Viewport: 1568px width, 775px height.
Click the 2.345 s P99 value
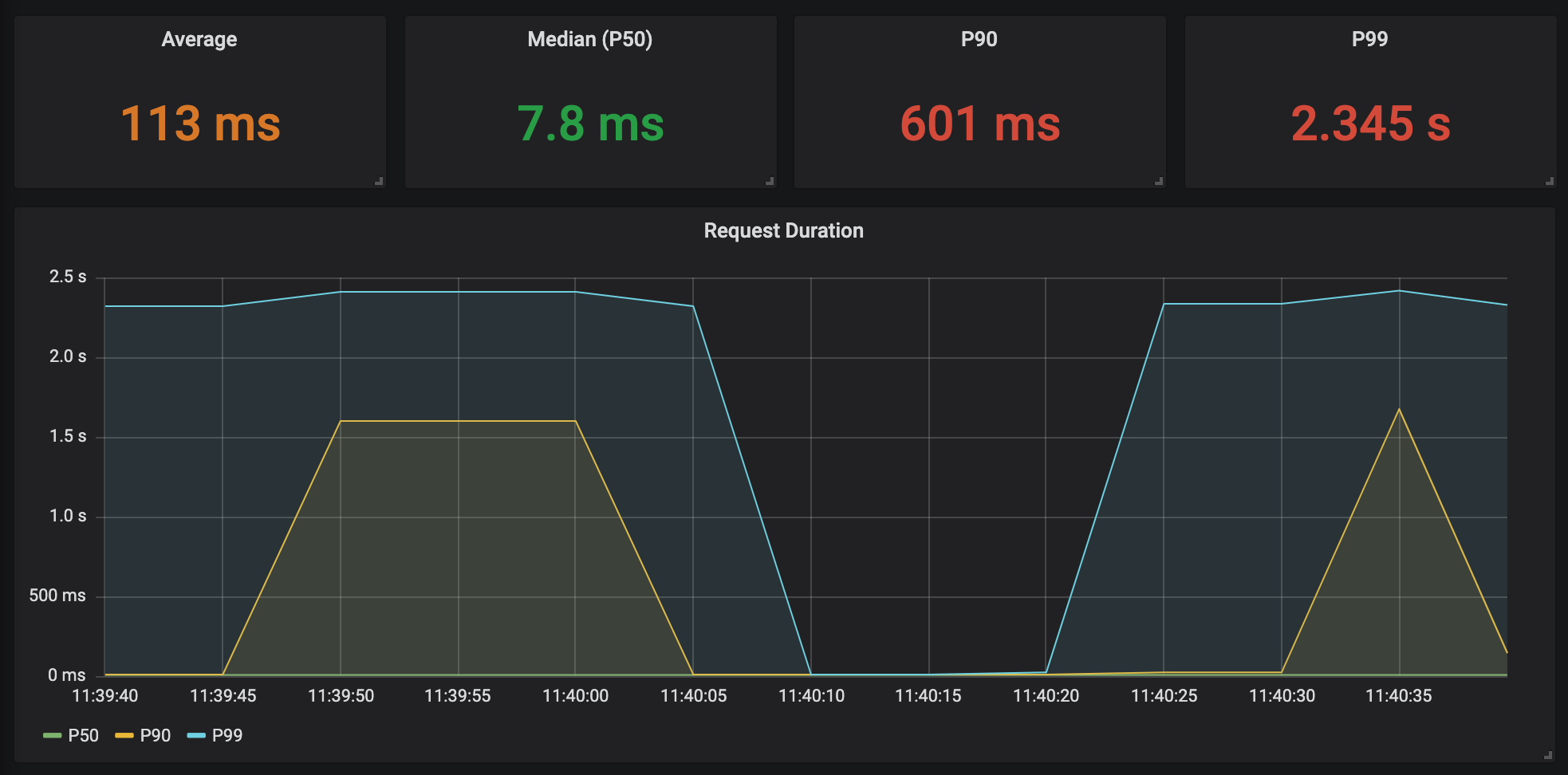[x=1370, y=124]
